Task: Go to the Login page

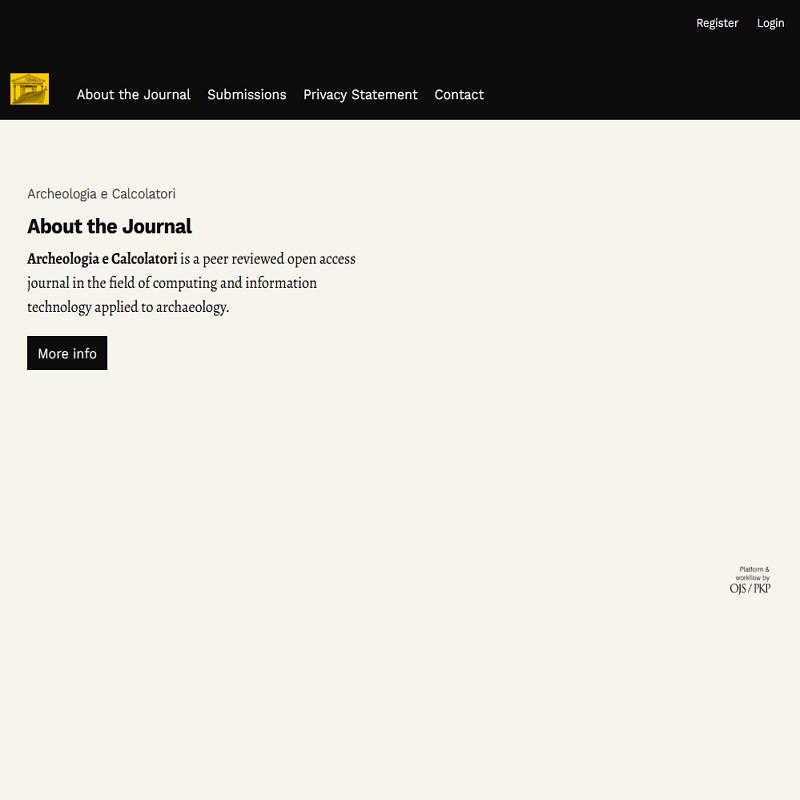Action: (770, 23)
